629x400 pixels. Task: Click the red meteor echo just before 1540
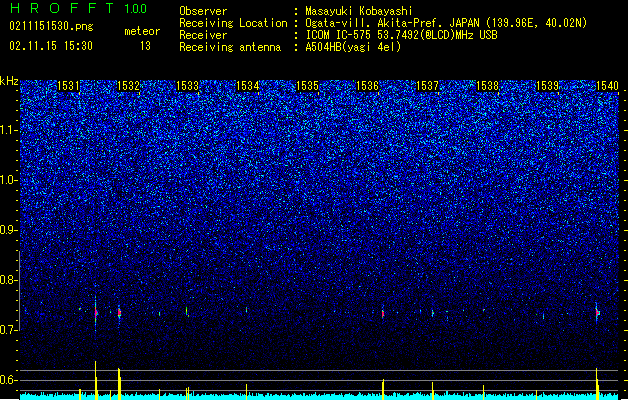tap(597, 313)
